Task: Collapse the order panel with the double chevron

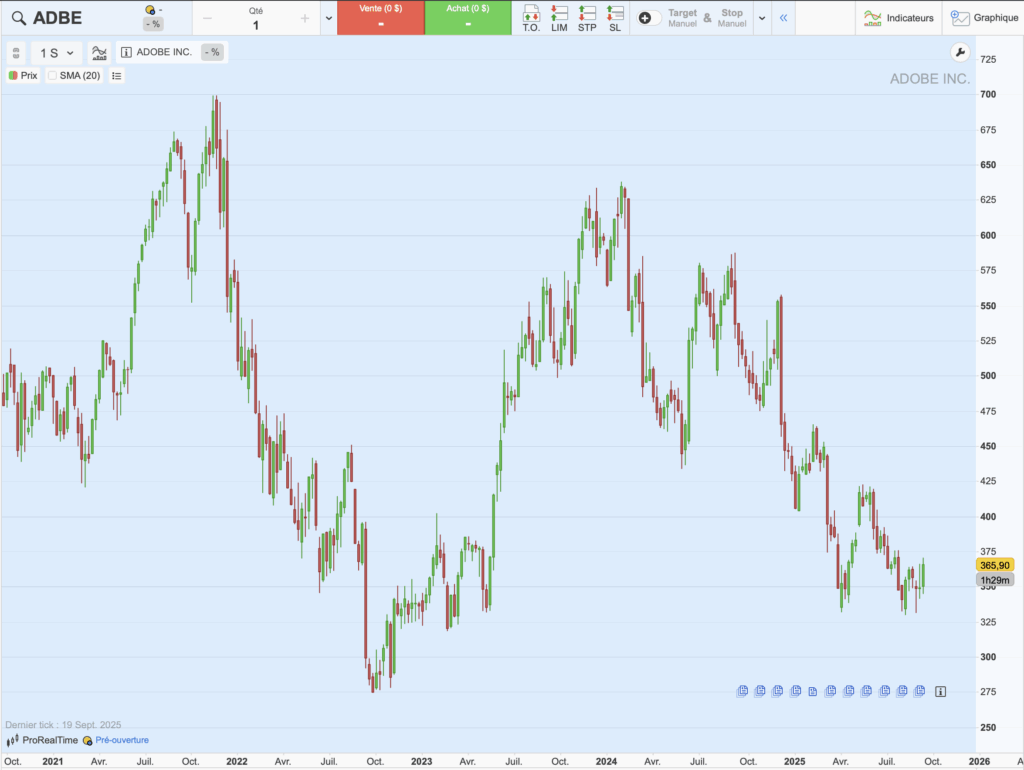Action: click(783, 17)
